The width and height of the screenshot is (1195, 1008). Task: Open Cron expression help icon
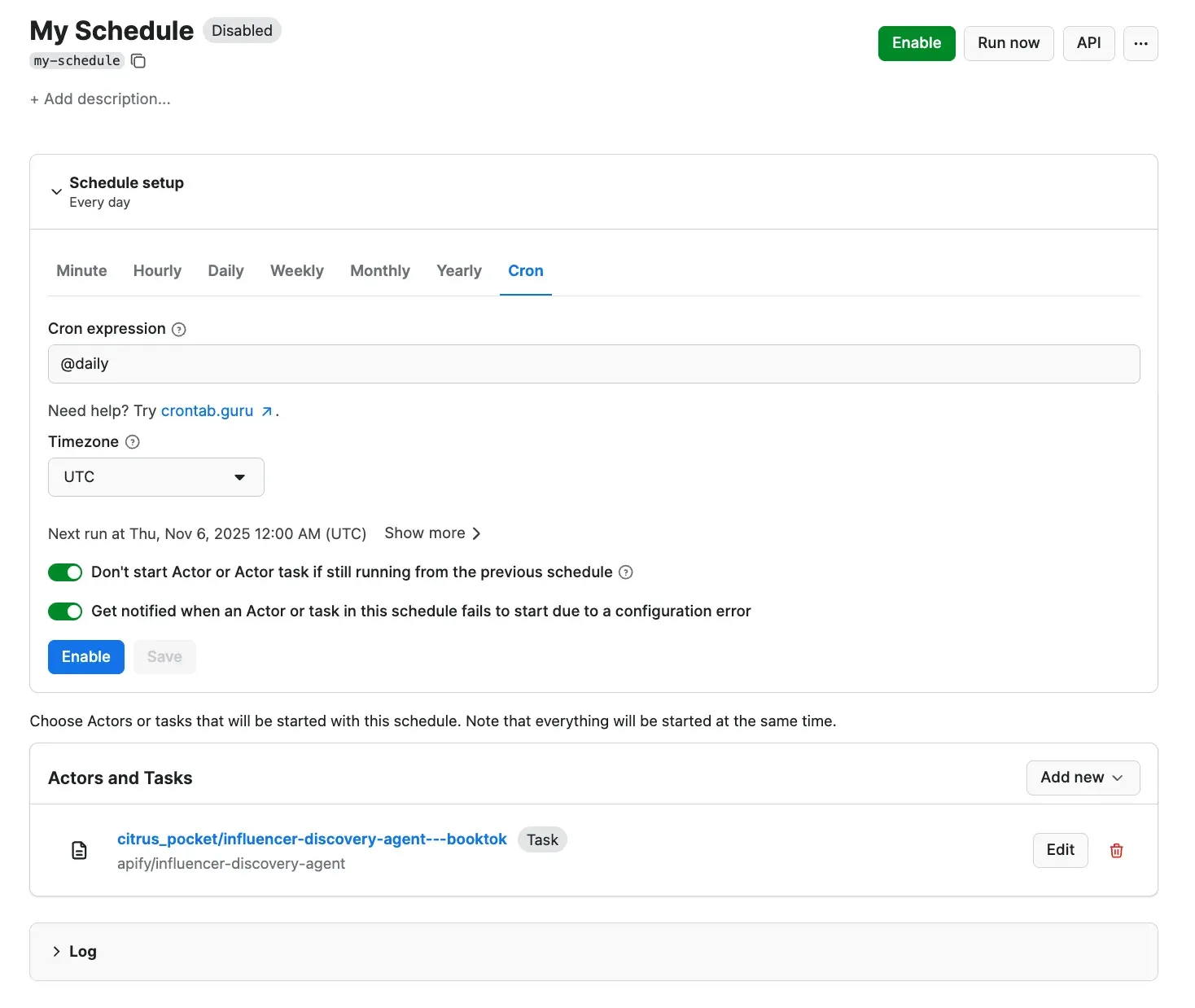(x=179, y=329)
